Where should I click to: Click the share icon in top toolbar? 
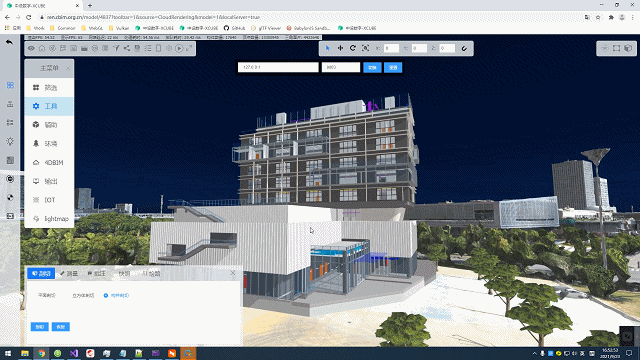(127, 48)
